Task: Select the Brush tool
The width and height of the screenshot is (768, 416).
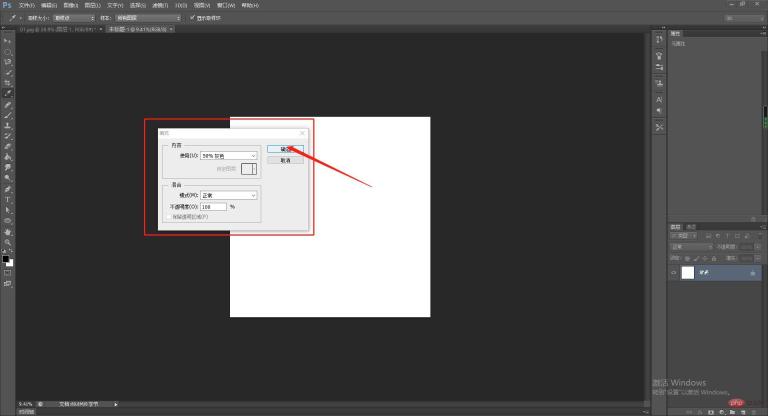Action: point(7,115)
